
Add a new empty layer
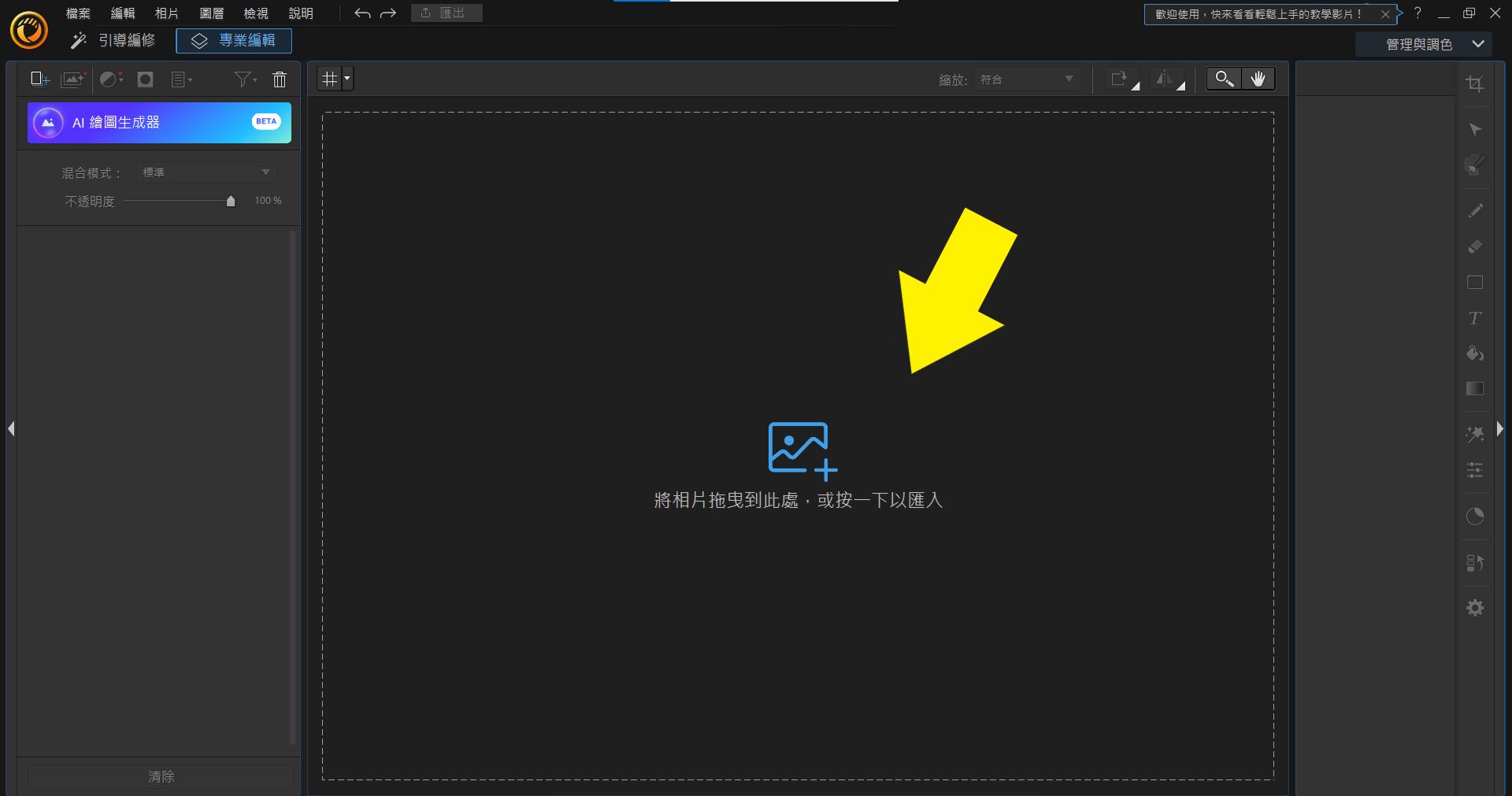tap(39, 80)
